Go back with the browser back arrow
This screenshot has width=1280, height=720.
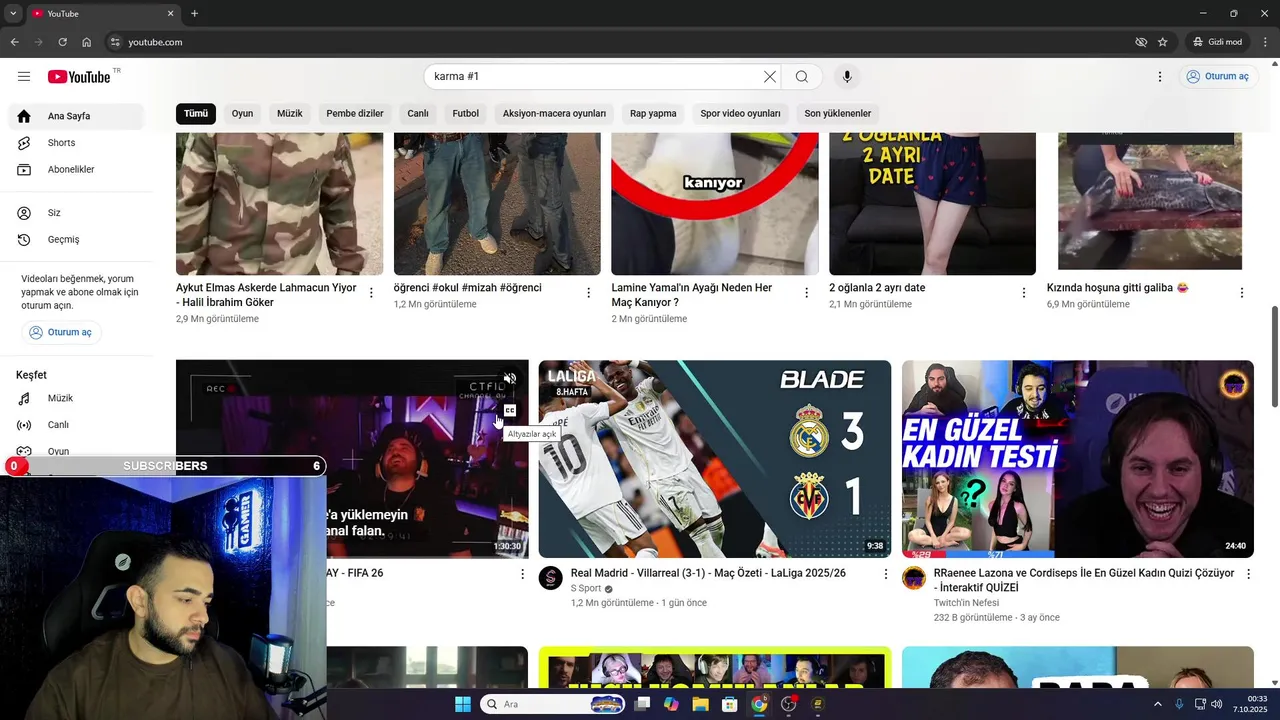point(15,42)
